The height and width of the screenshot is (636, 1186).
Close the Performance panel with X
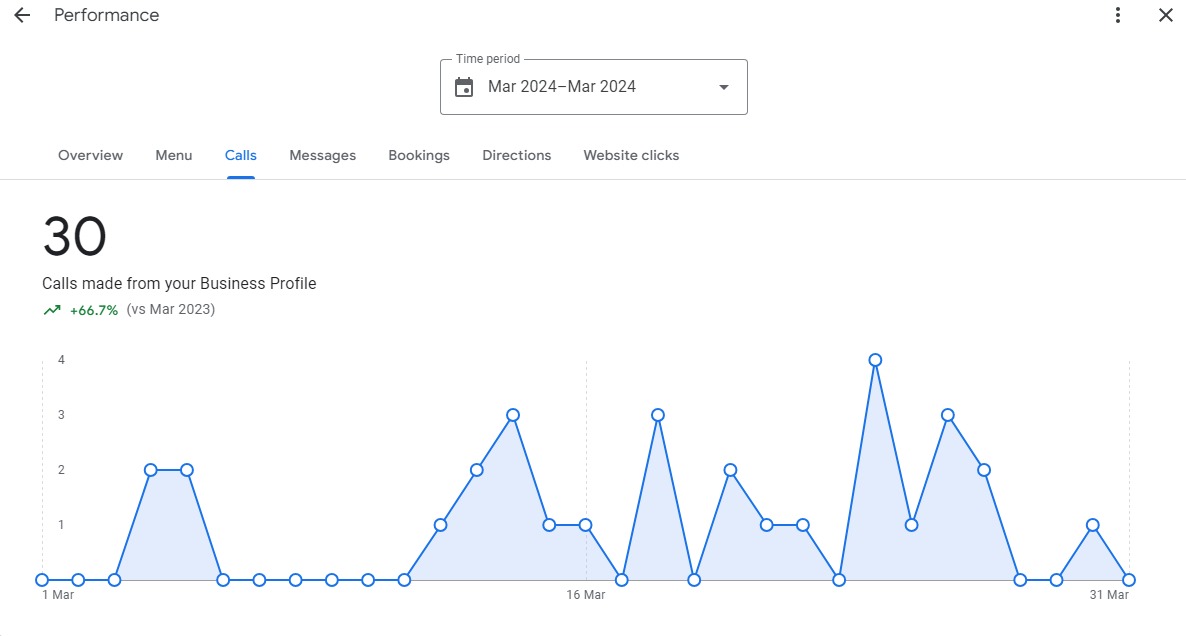pyautogui.click(x=1166, y=15)
